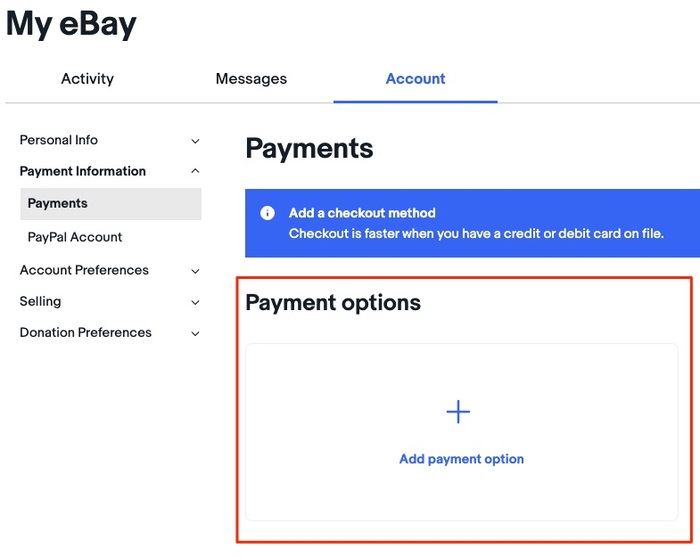Click the My eBay page heading
This screenshot has width=700, height=557.
click(71, 25)
